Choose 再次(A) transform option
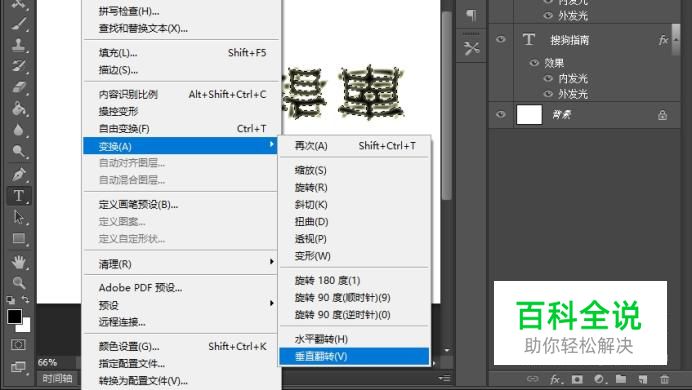The height and width of the screenshot is (390, 692). 354,146
